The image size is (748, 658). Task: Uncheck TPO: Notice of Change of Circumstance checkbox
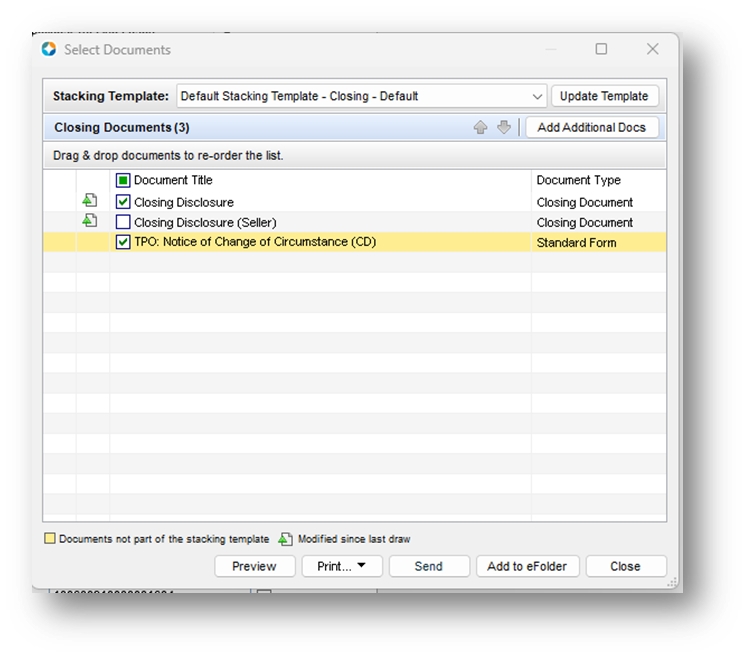click(123, 242)
